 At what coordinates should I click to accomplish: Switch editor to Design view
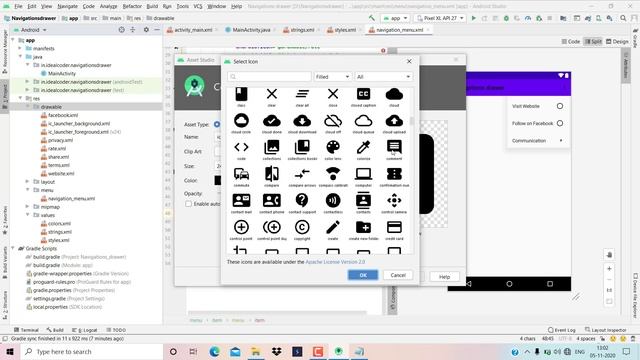point(617,42)
